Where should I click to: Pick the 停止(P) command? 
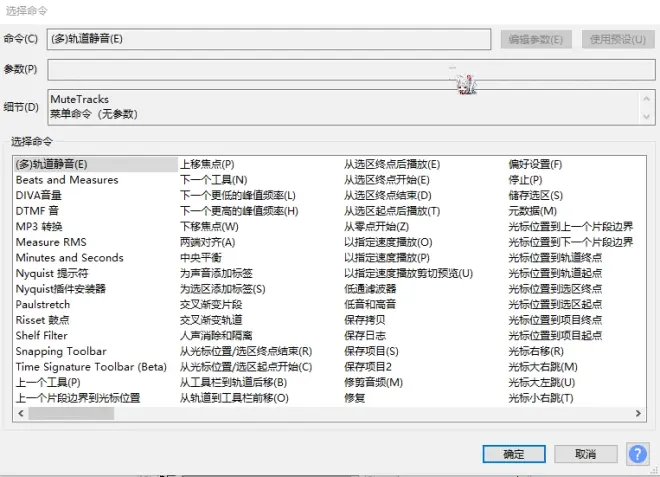(x=525, y=180)
